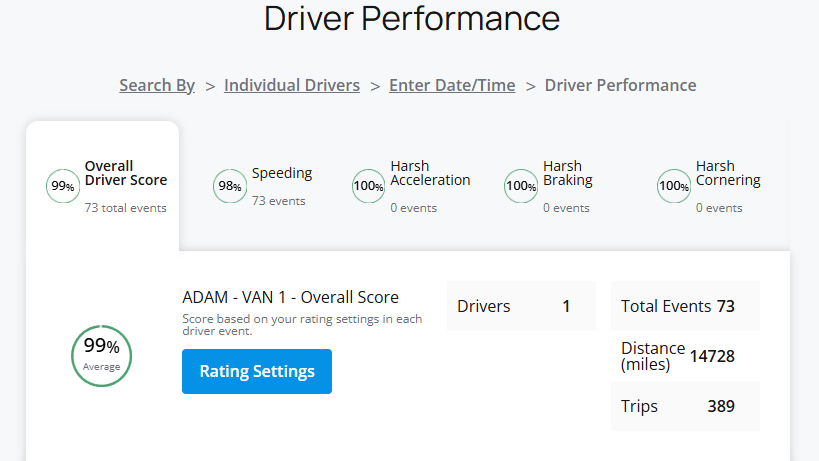Click the 99% Overall Driver Score circle icon

click(x=63, y=186)
